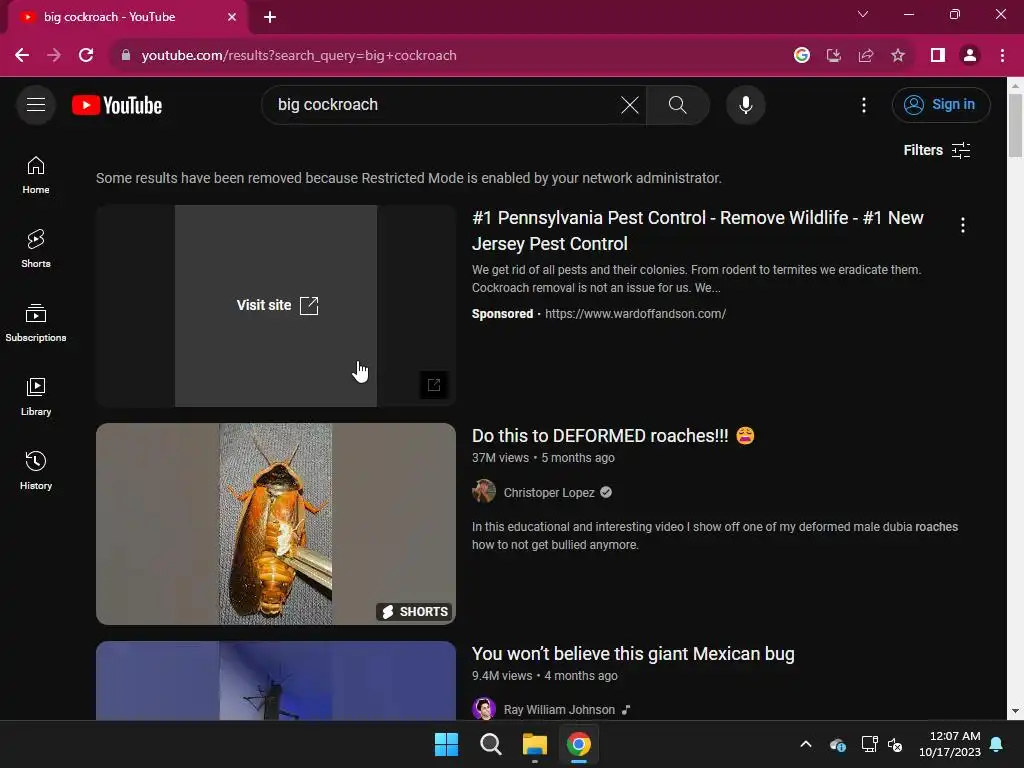Clear the search box with the X icon
The image size is (1024, 768).
pos(630,104)
